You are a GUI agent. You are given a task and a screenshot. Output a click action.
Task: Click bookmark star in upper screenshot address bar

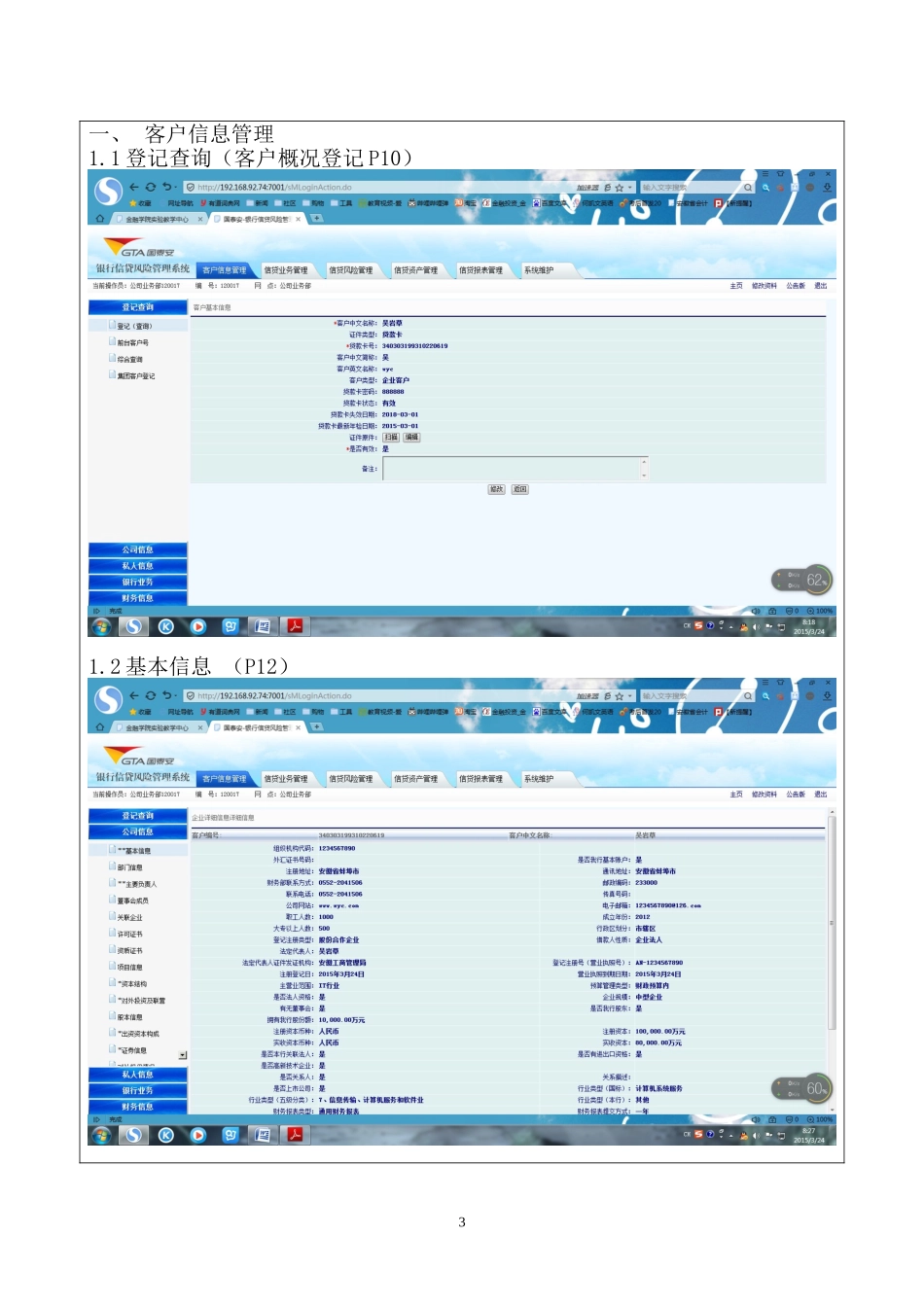pyautogui.click(x=619, y=188)
